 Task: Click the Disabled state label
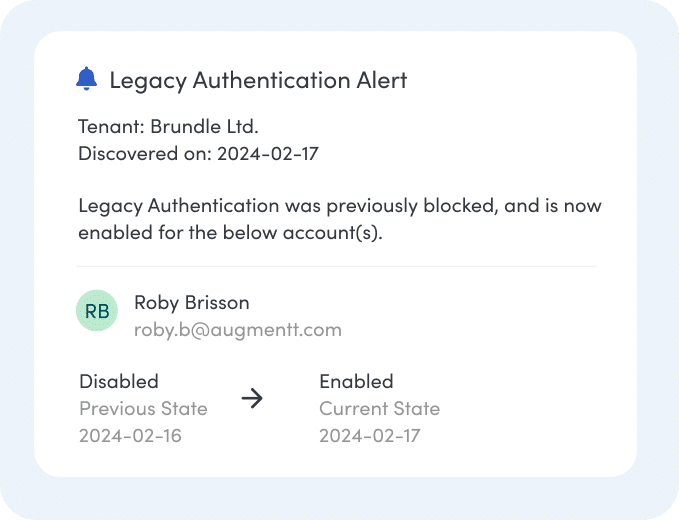coord(119,381)
